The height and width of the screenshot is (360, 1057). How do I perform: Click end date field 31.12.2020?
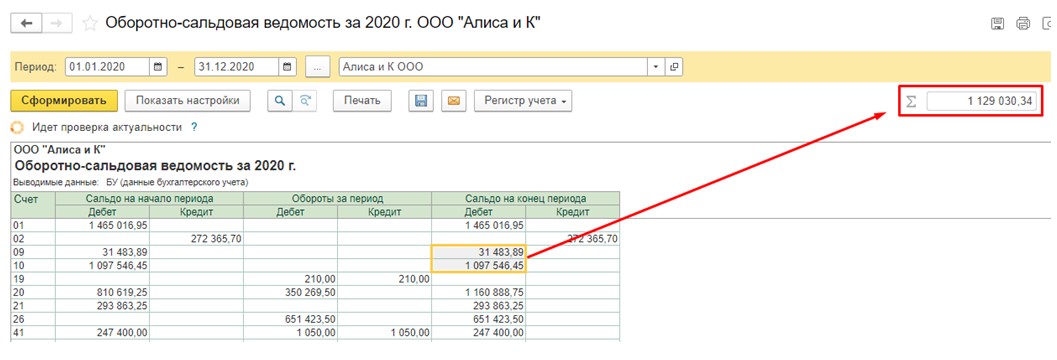click(x=237, y=67)
